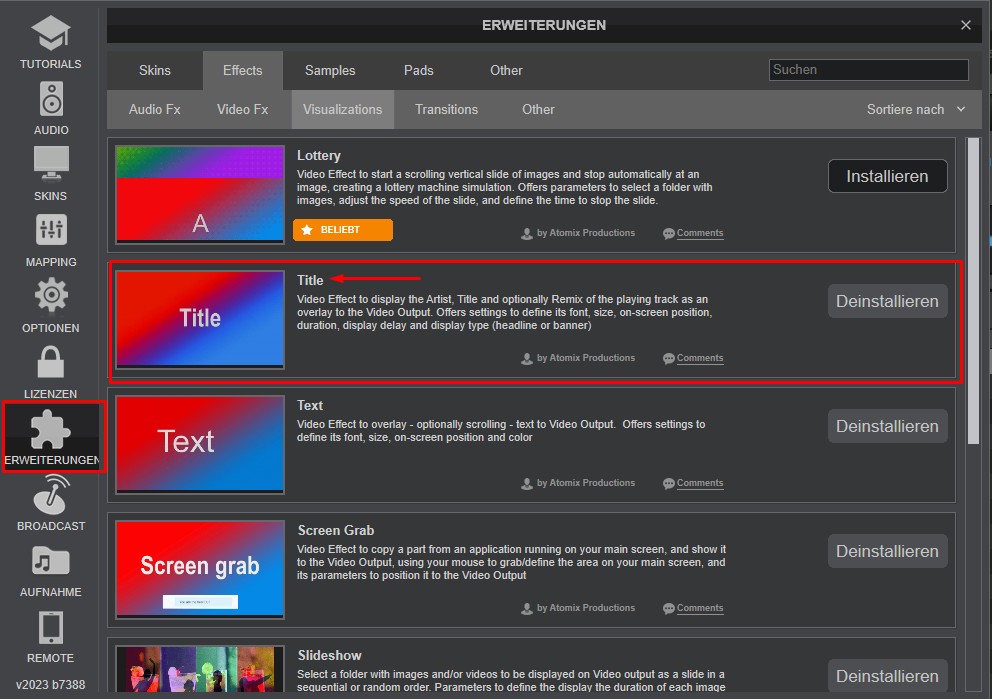The image size is (992, 699).
Task: Open Audio settings speaker icon
Action: pyautogui.click(x=51, y=100)
